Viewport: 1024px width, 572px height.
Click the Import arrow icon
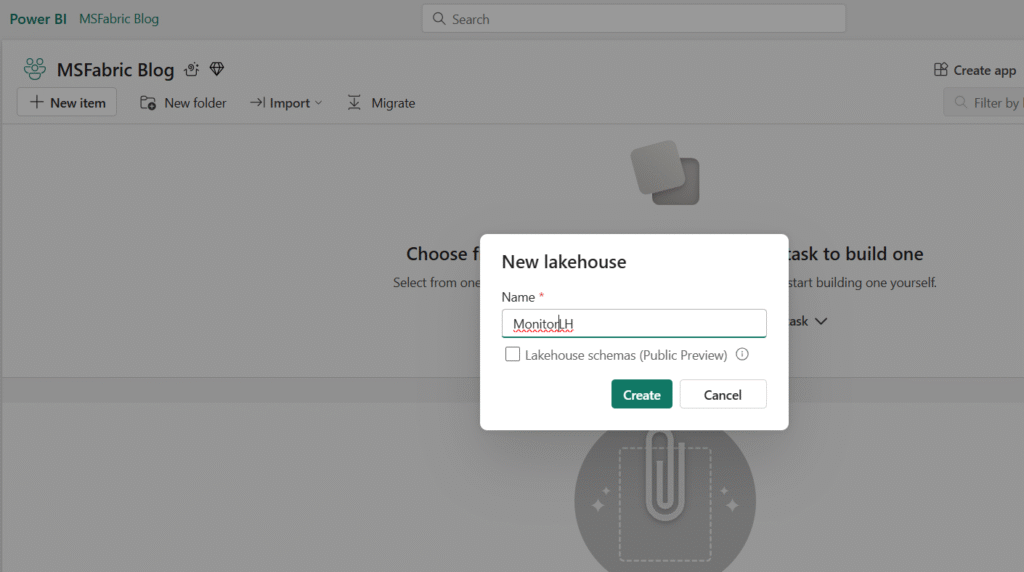(257, 103)
